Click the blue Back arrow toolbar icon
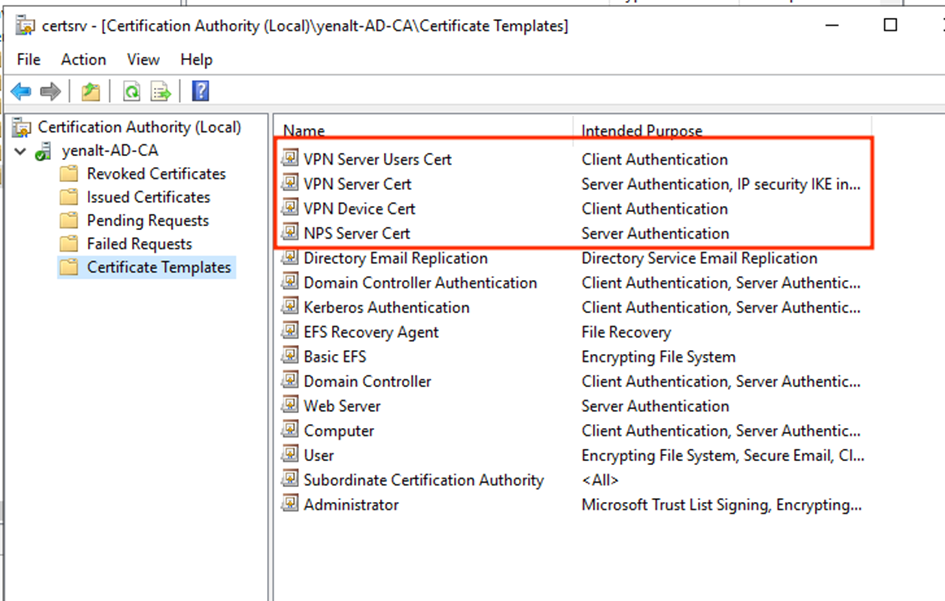The image size is (945, 601). (21, 92)
